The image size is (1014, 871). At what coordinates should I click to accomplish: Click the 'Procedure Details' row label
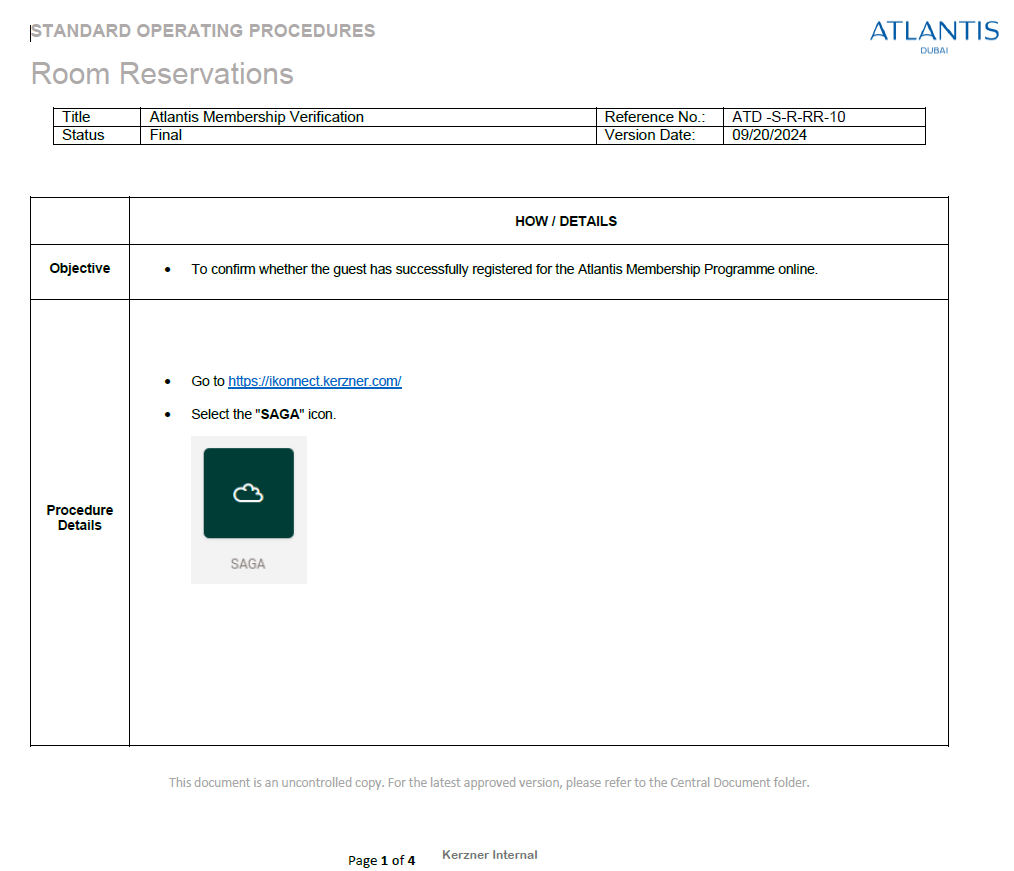80,518
